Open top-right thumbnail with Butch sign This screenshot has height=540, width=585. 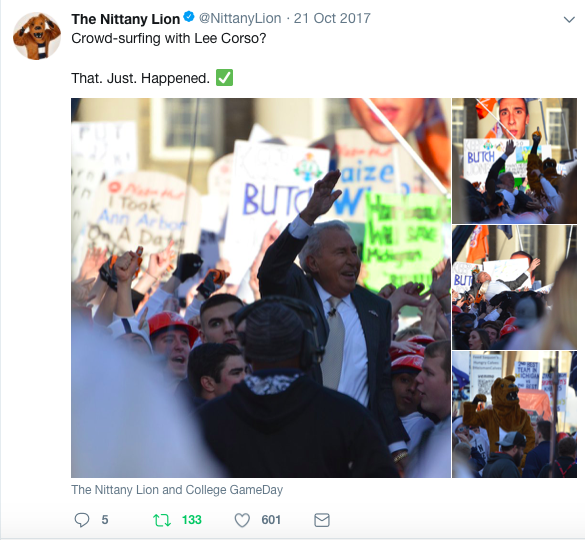[514, 161]
